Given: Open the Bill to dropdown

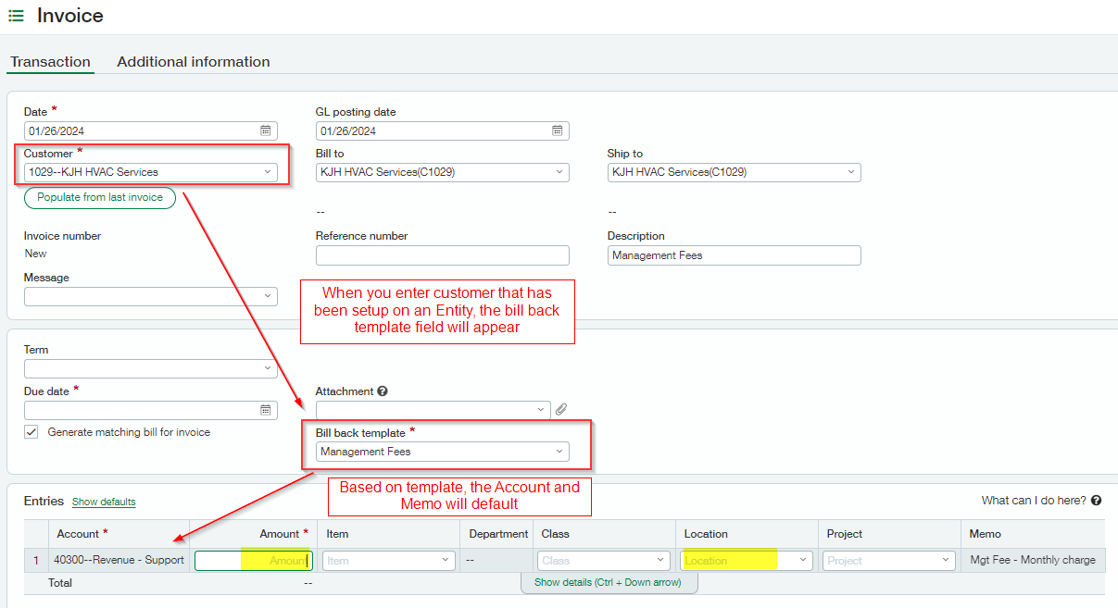Looking at the screenshot, I should coord(559,172).
